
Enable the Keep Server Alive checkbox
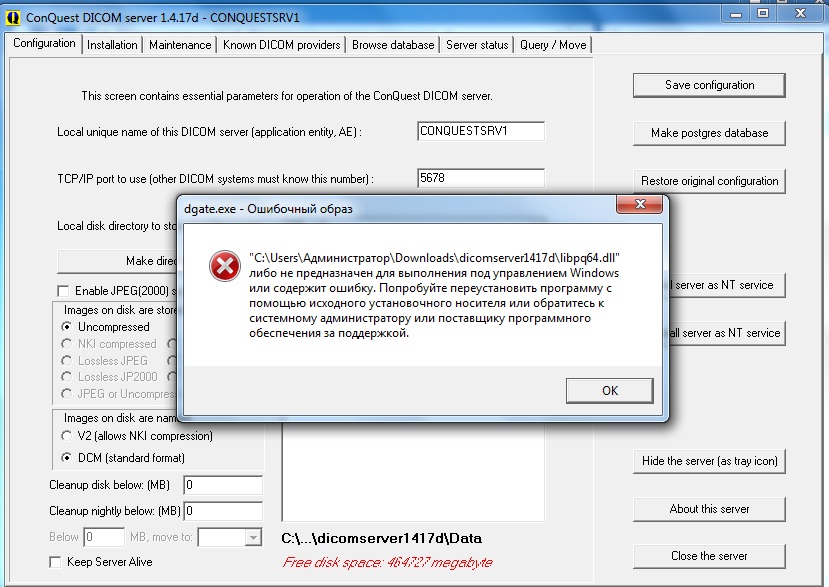[x=55, y=562]
